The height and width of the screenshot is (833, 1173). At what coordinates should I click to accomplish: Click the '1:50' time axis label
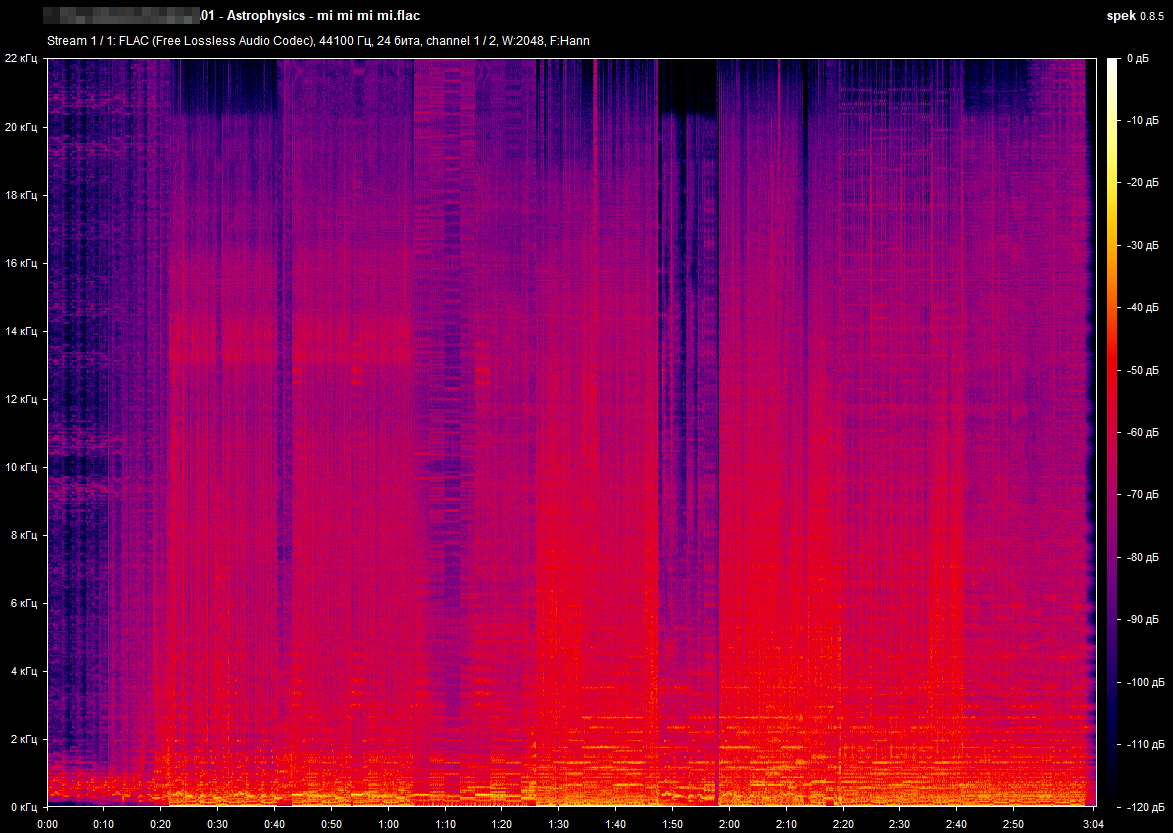pos(673,824)
